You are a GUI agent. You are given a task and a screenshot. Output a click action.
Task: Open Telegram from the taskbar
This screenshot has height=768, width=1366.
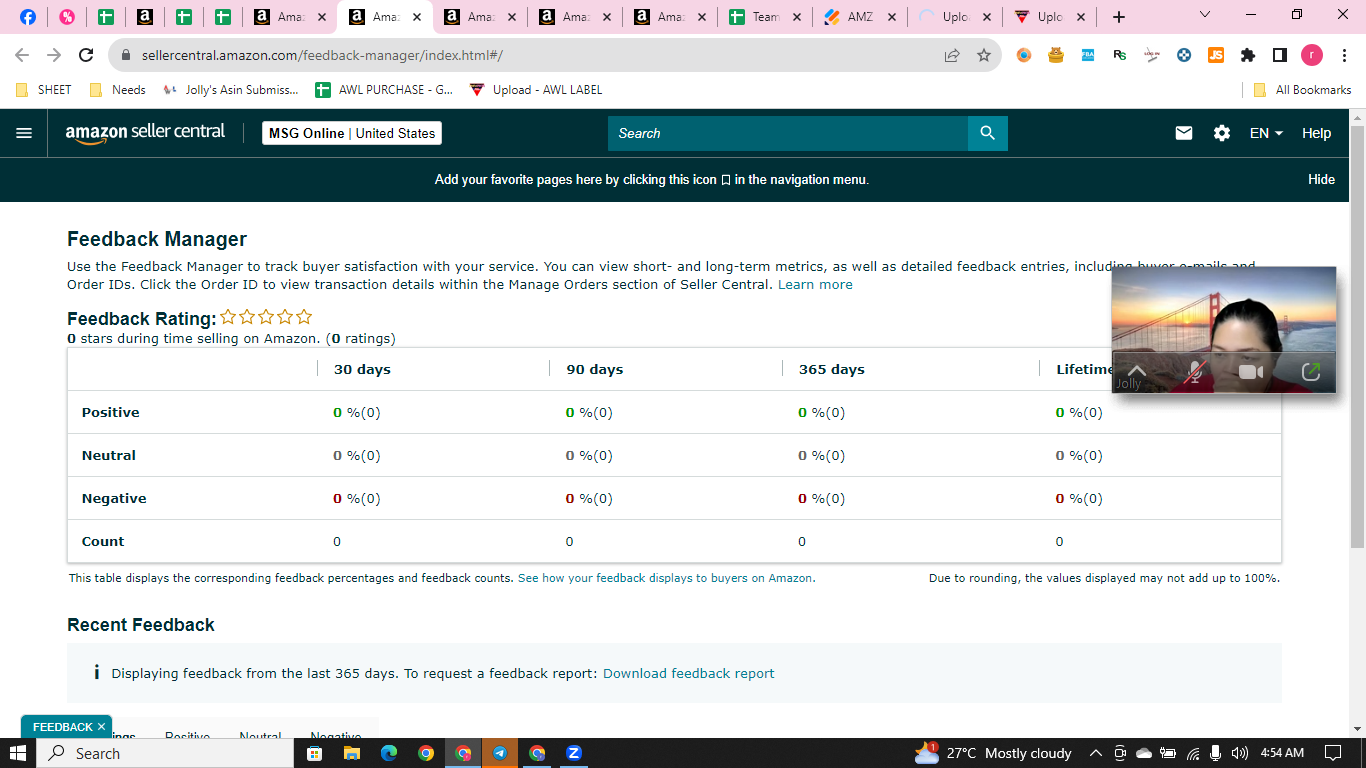(x=500, y=753)
